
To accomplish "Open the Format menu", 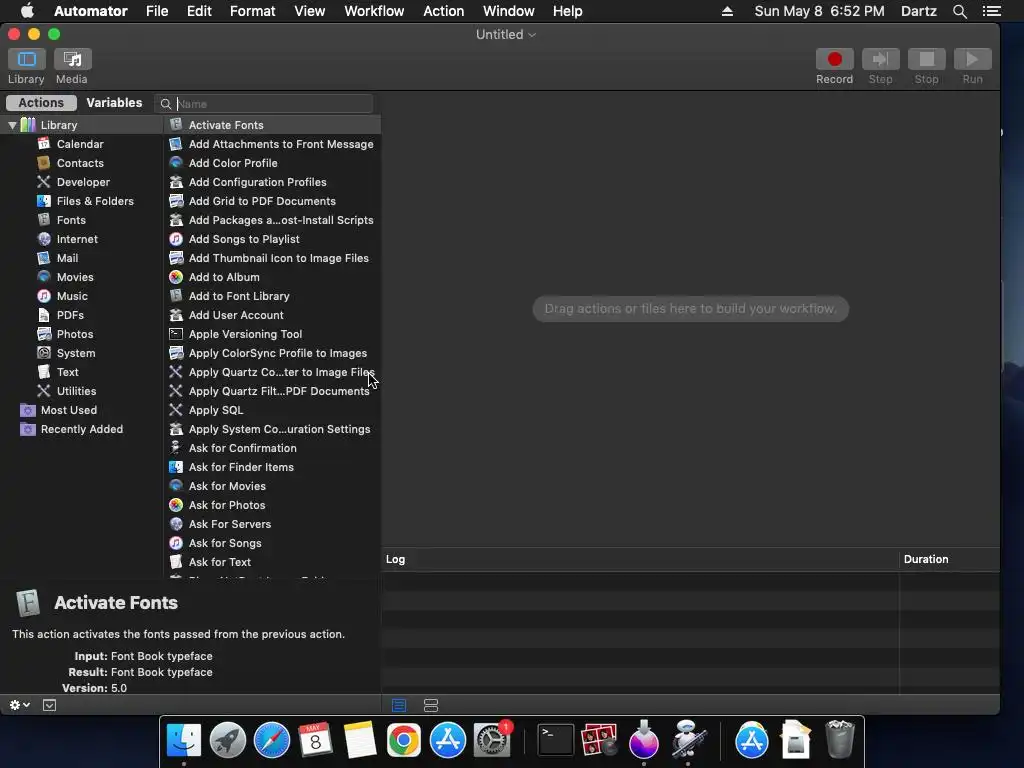I will 252,11.
